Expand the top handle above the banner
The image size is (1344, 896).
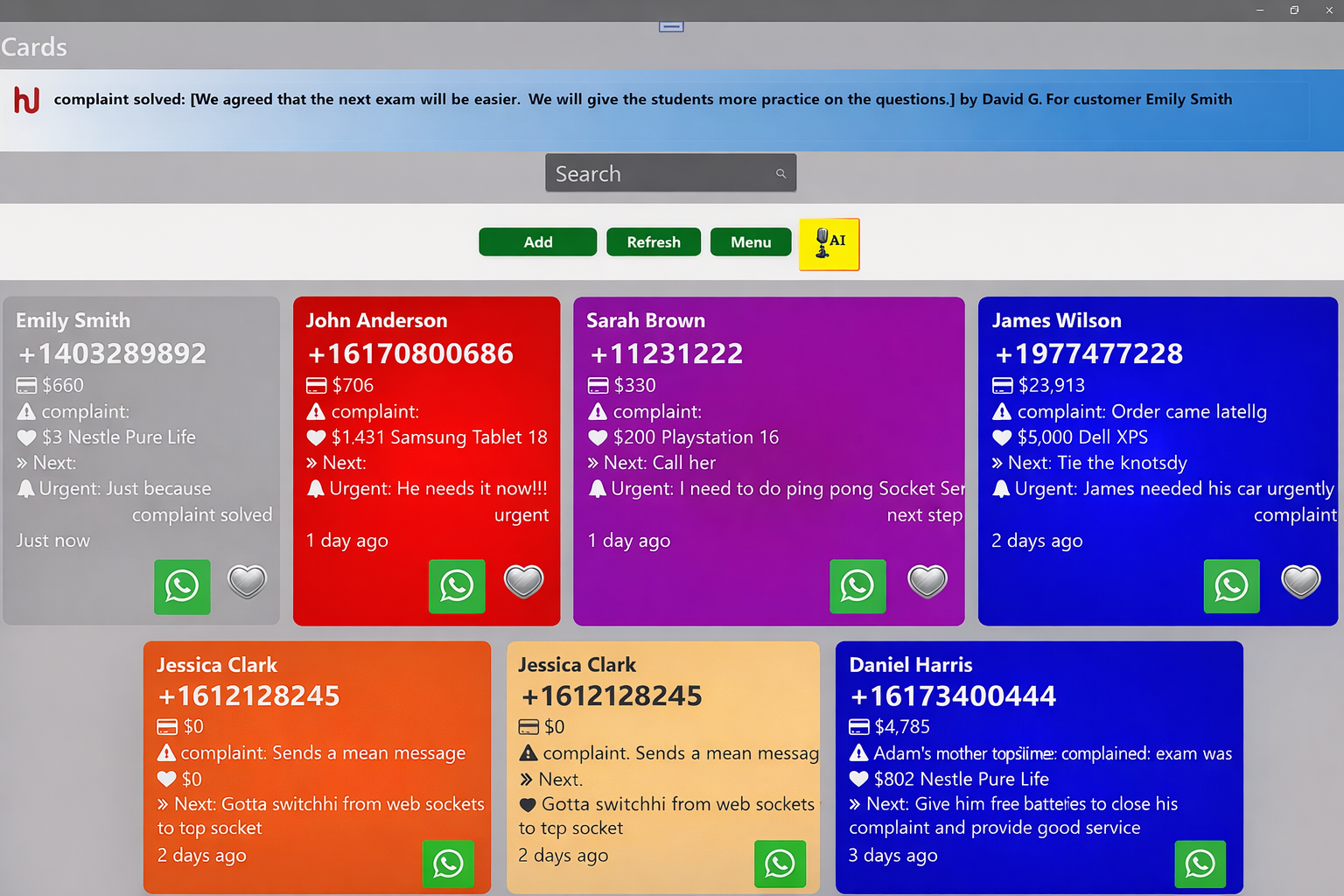tap(671, 27)
